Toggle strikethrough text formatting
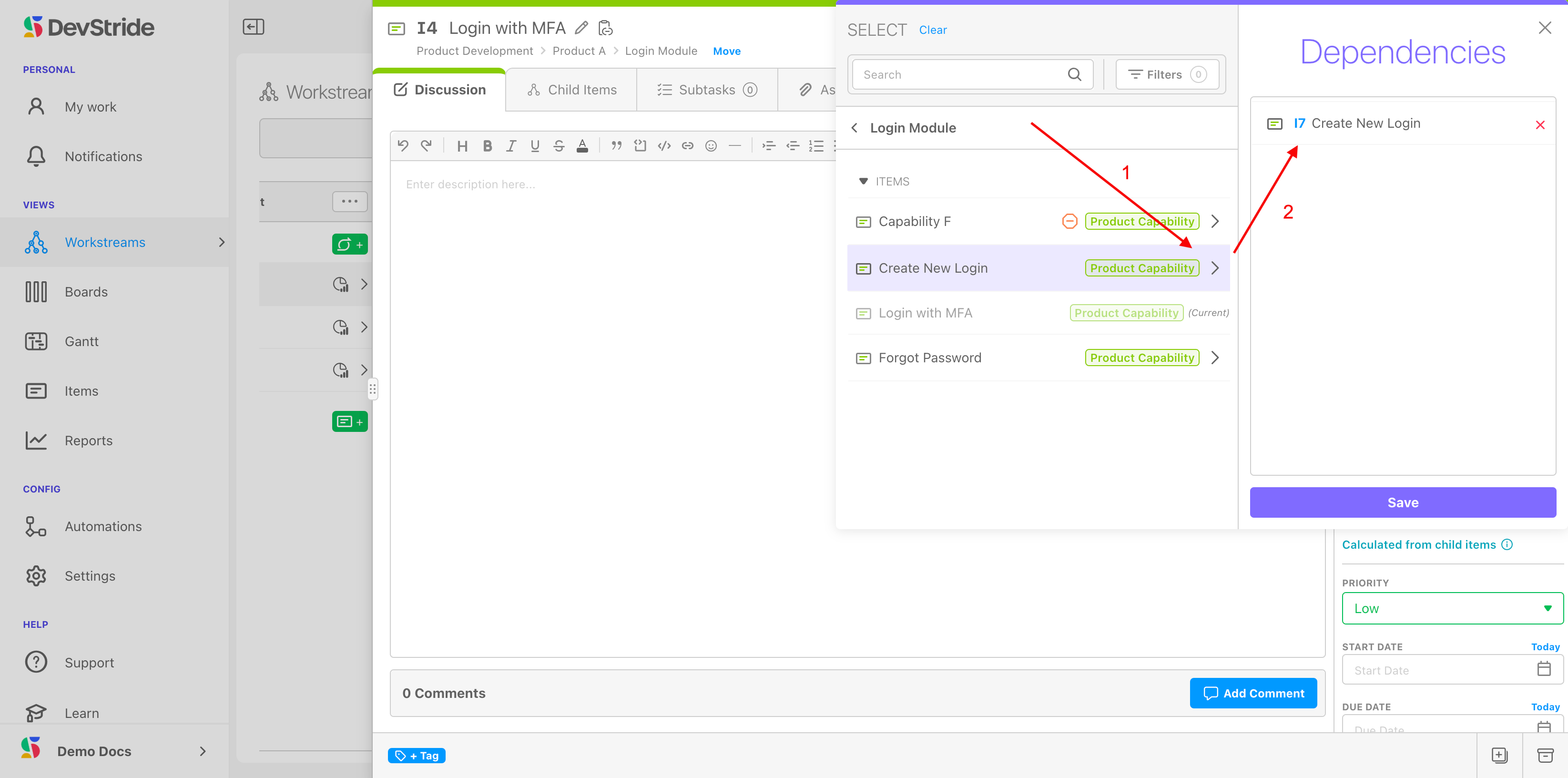 [x=558, y=146]
